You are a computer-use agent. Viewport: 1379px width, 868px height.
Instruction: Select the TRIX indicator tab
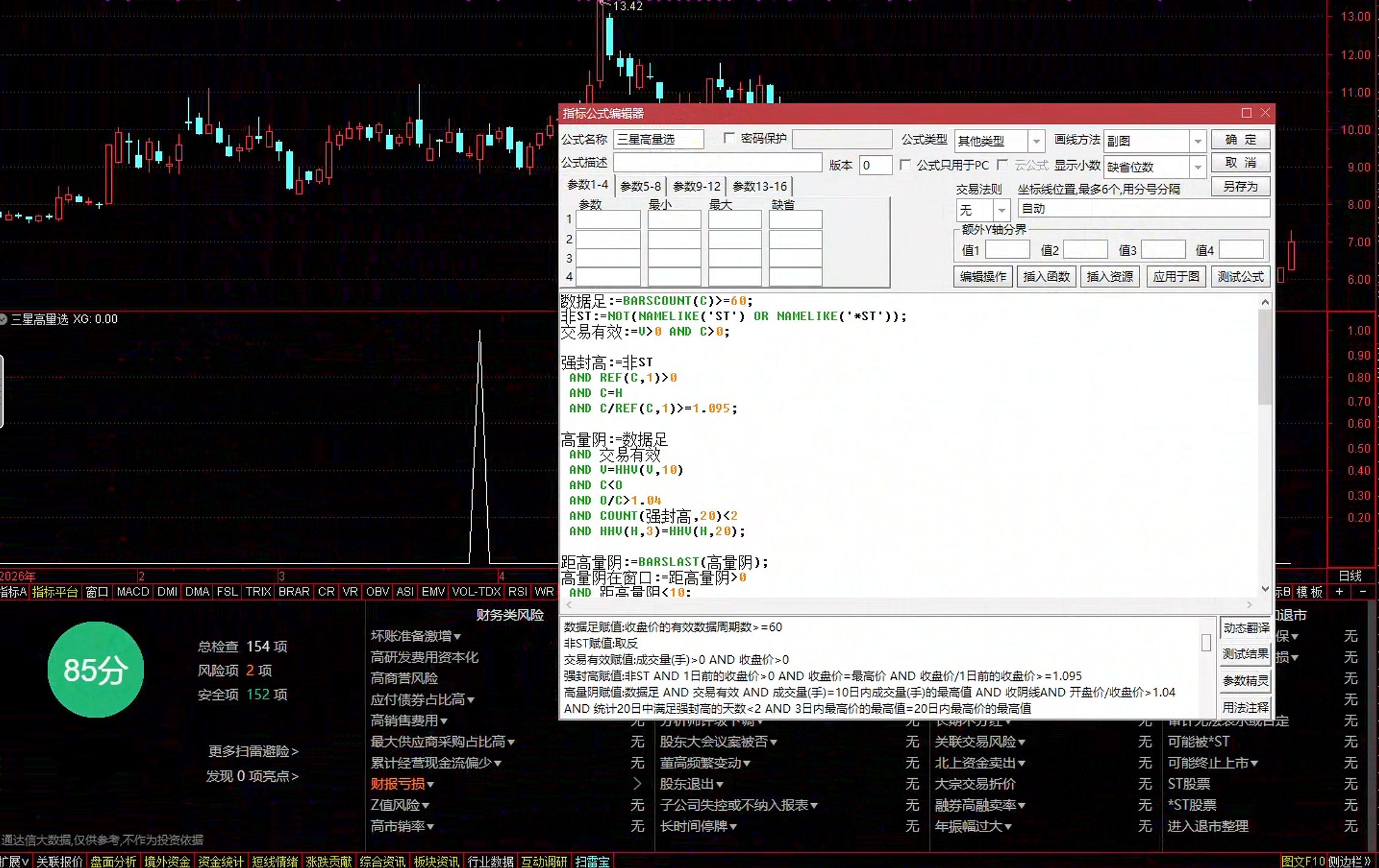[x=258, y=592]
